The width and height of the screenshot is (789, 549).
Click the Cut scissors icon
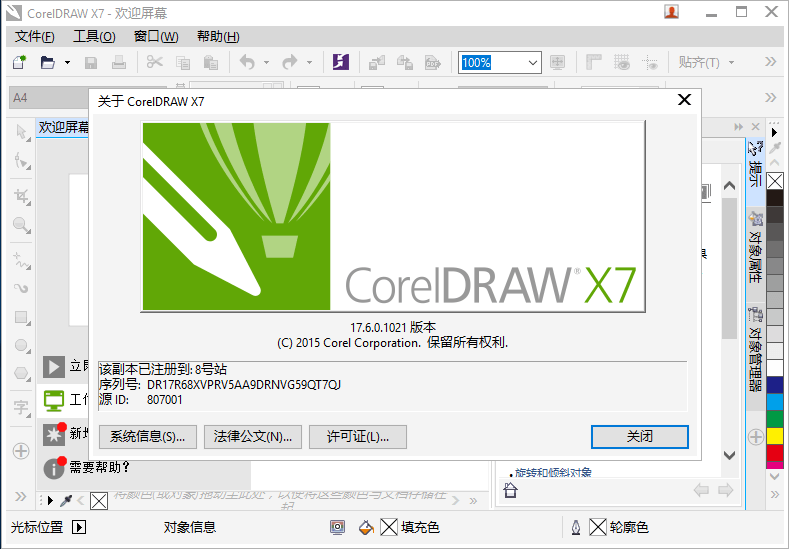pyautogui.click(x=155, y=62)
